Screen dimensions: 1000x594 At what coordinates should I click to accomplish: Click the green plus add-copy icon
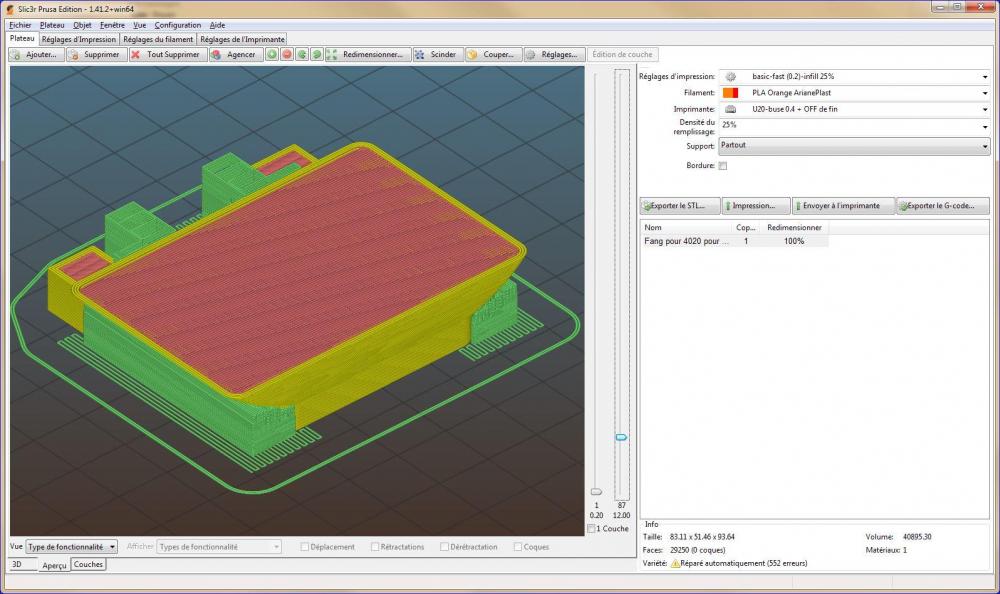click(272, 55)
